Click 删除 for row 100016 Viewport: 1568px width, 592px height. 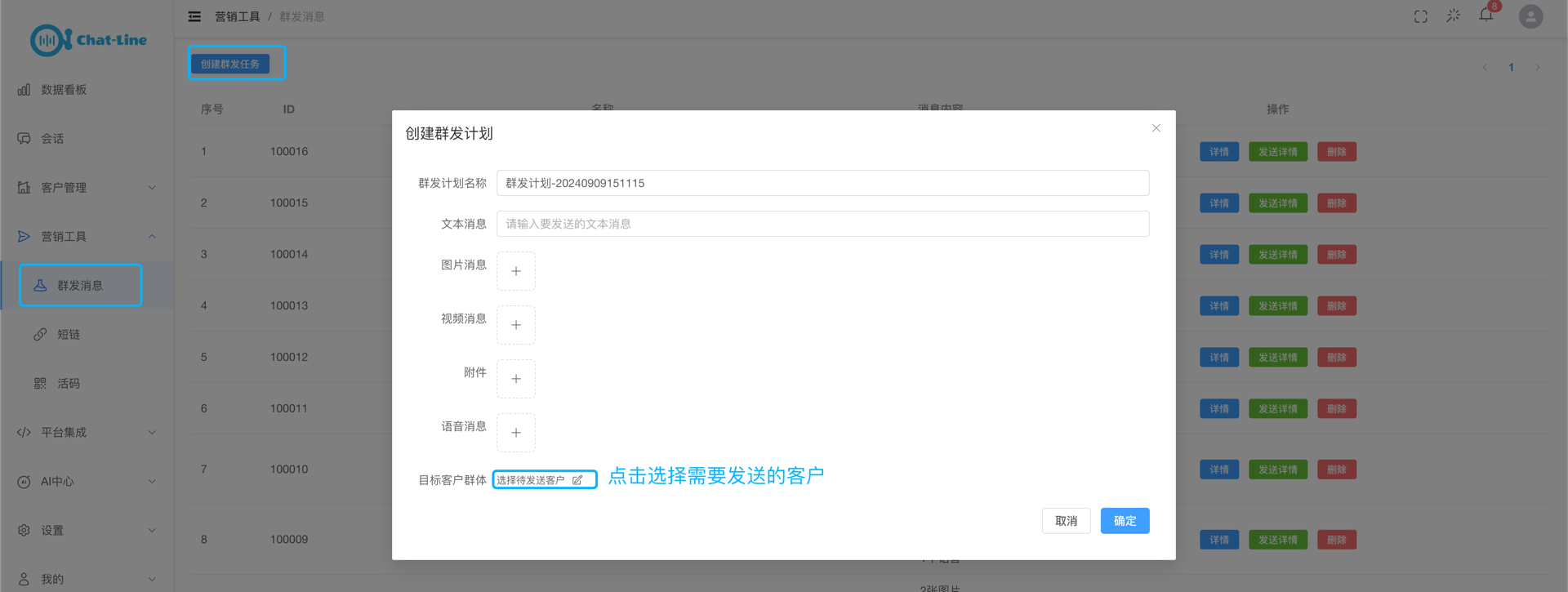click(x=1337, y=152)
